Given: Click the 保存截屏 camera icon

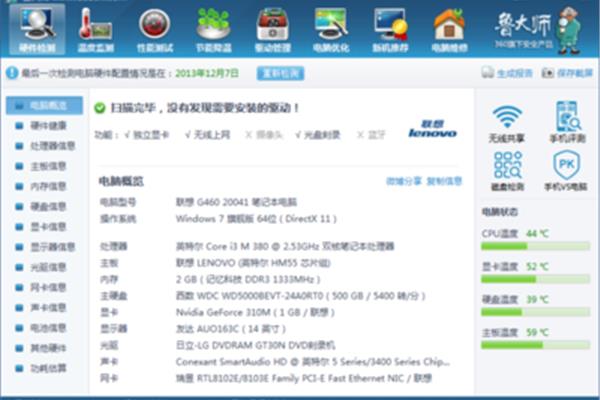Looking at the screenshot, I should tap(548, 72).
